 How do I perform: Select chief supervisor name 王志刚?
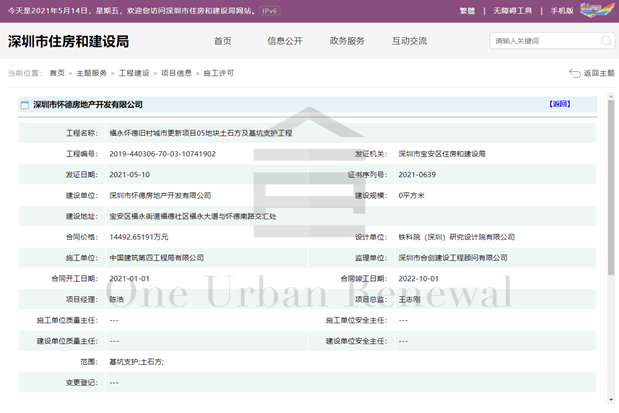409,300
